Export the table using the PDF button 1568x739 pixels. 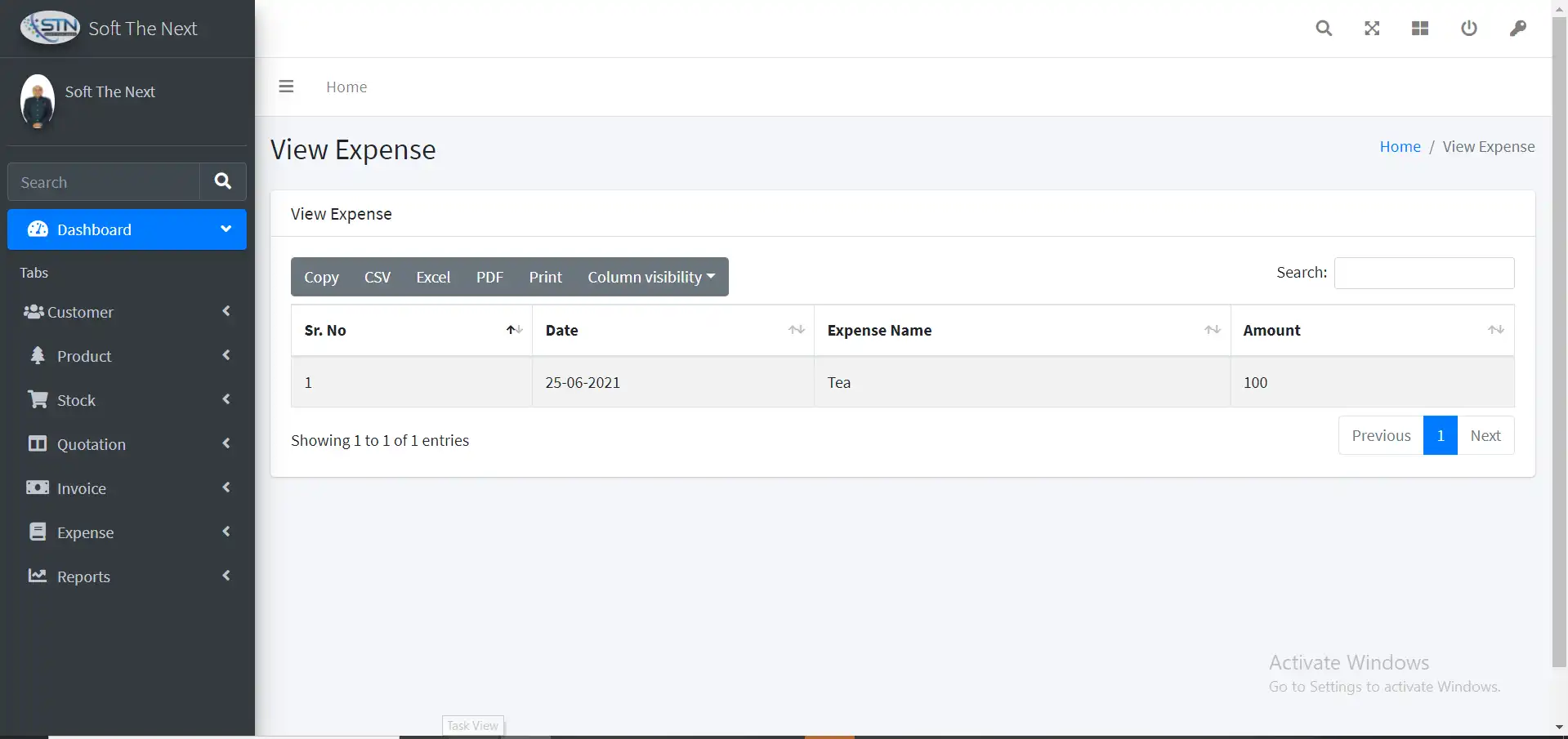[x=489, y=278]
